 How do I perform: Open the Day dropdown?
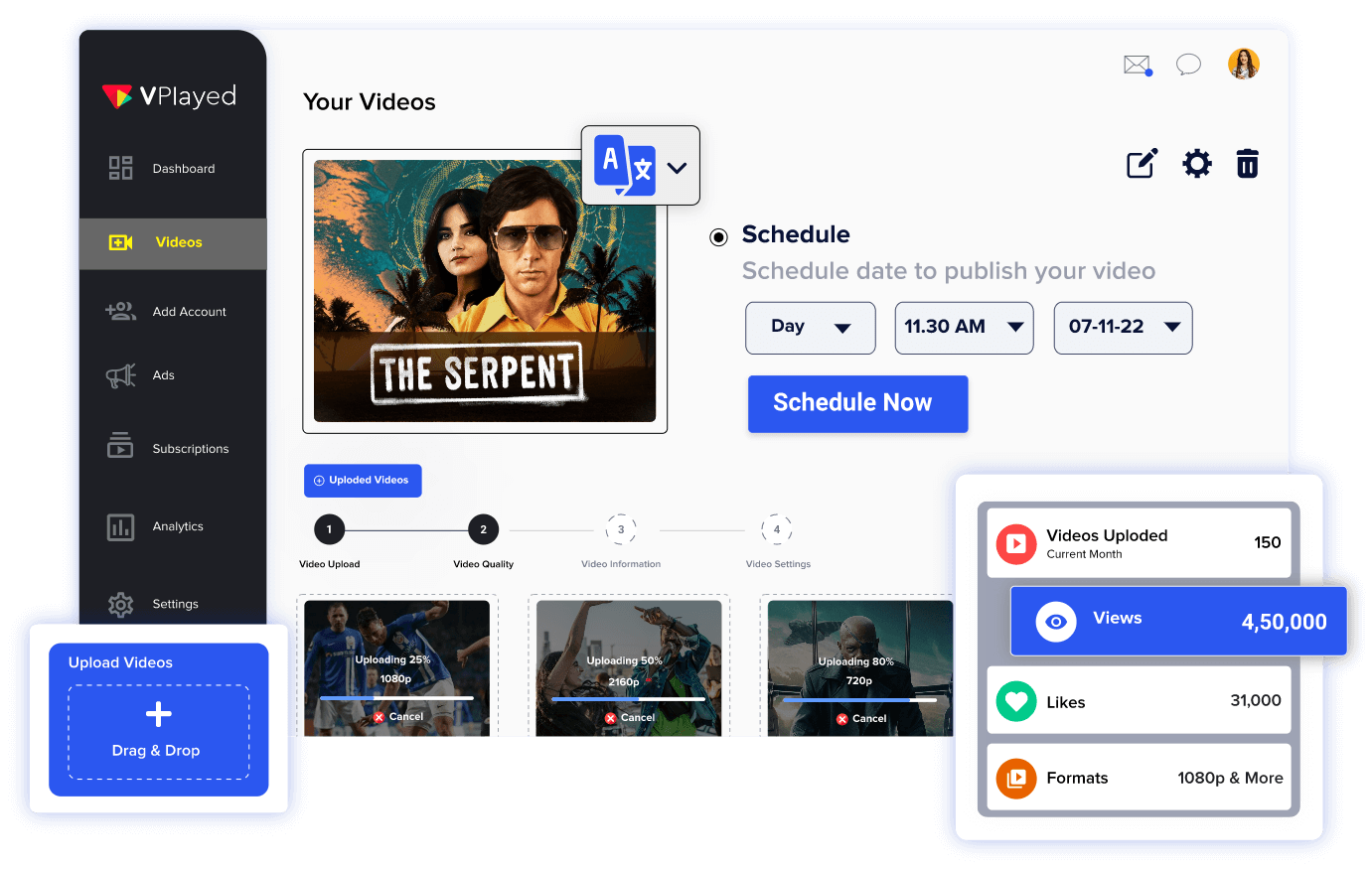(810, 328)
